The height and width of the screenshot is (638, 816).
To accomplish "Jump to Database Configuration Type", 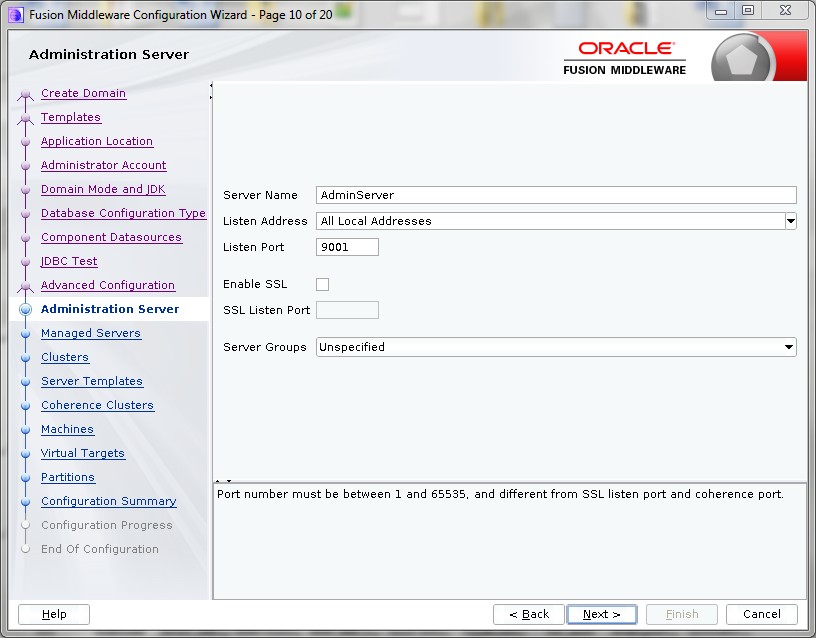I will click(123, 213).
